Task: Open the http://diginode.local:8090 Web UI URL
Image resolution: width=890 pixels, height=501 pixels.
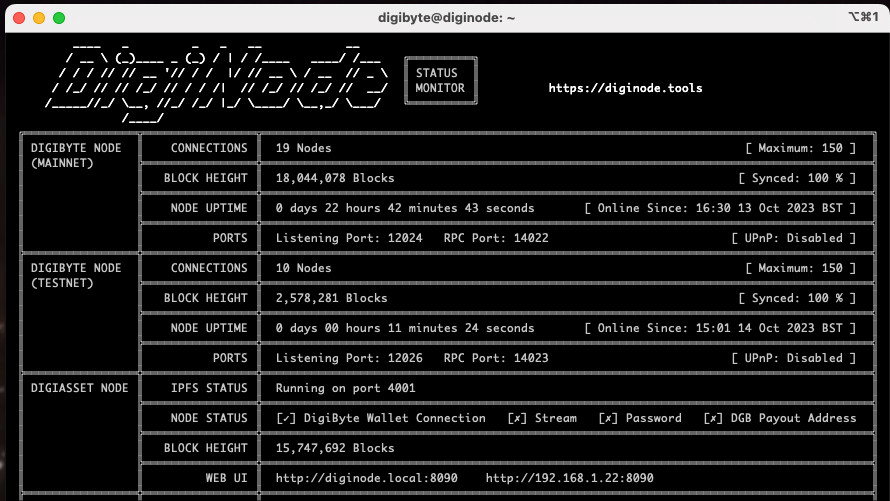Action: [366, 478]
